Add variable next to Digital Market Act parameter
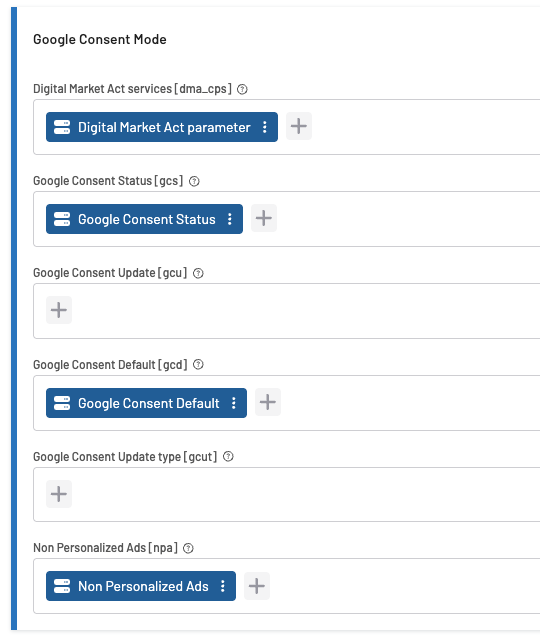The width and height of the screenshot is (540, 637). pos(299,126)
